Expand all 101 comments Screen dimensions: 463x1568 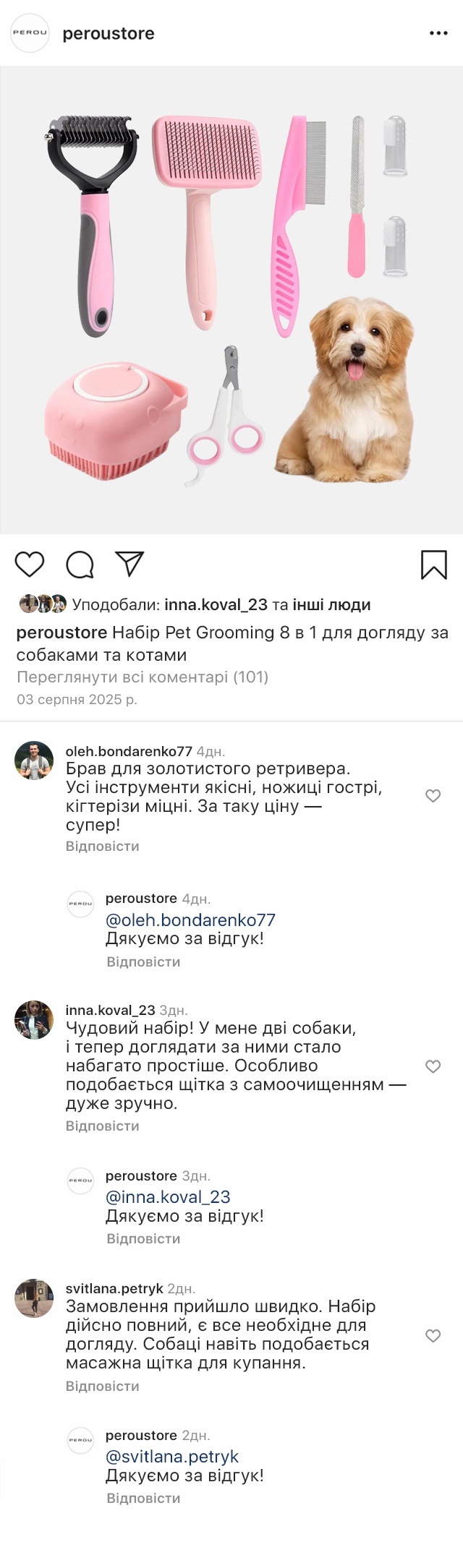[143, 677]
